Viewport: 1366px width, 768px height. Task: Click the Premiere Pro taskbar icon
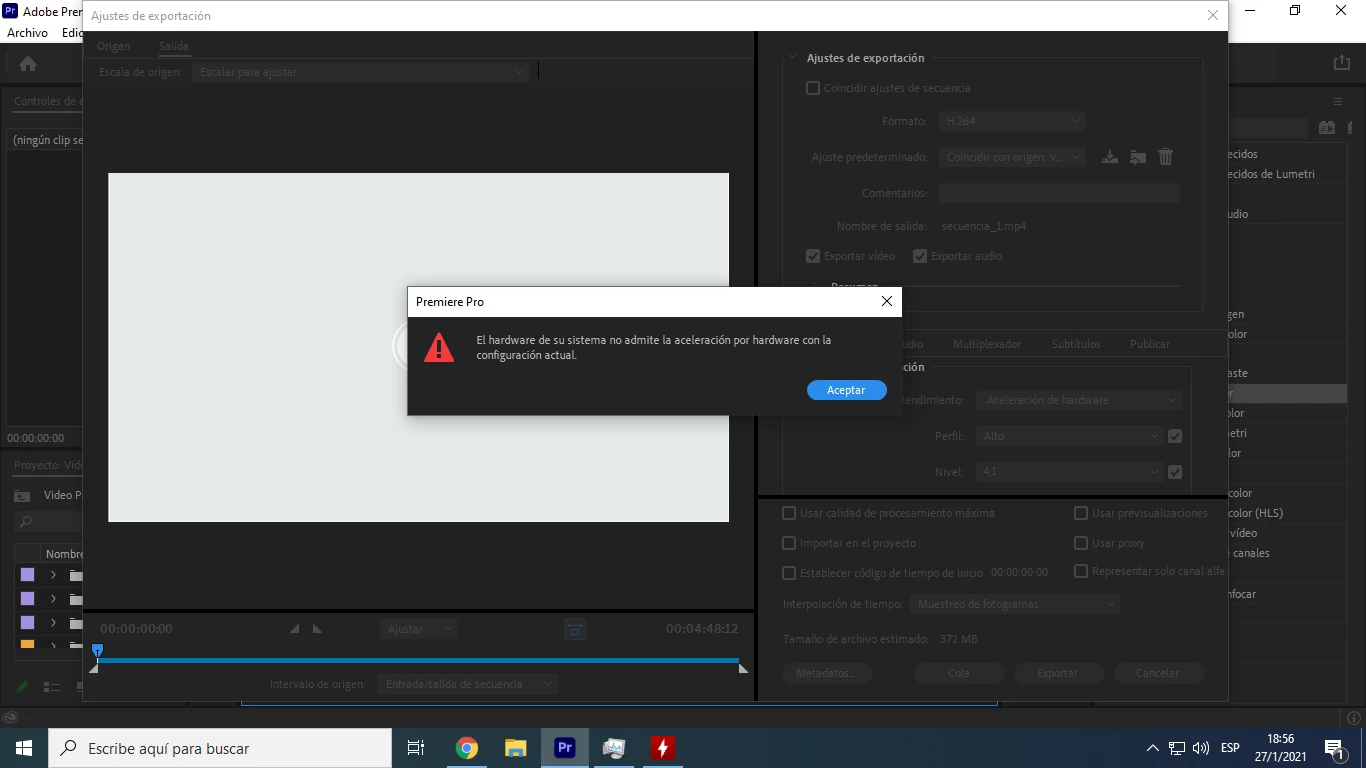565,748
